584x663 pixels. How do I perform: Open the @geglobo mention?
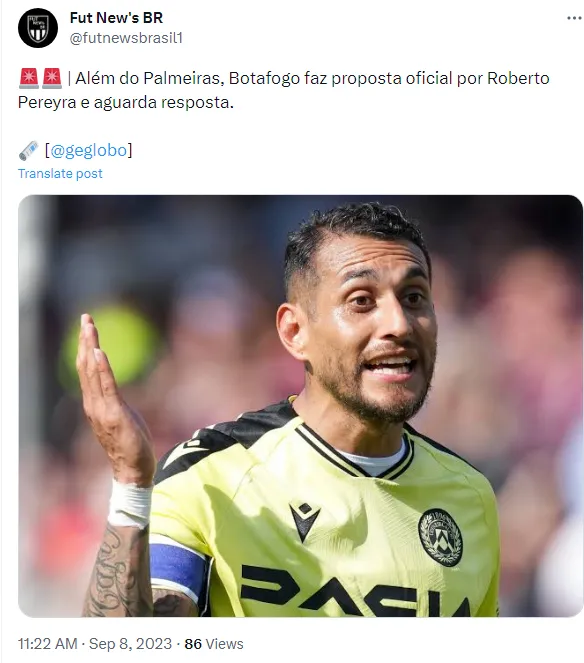coord(88,151)
